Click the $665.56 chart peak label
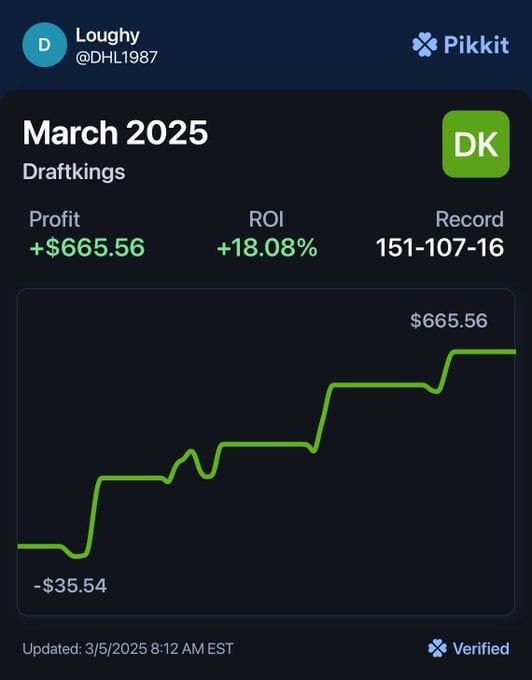This screenshot has height=680, width=532. coord(449,320)
